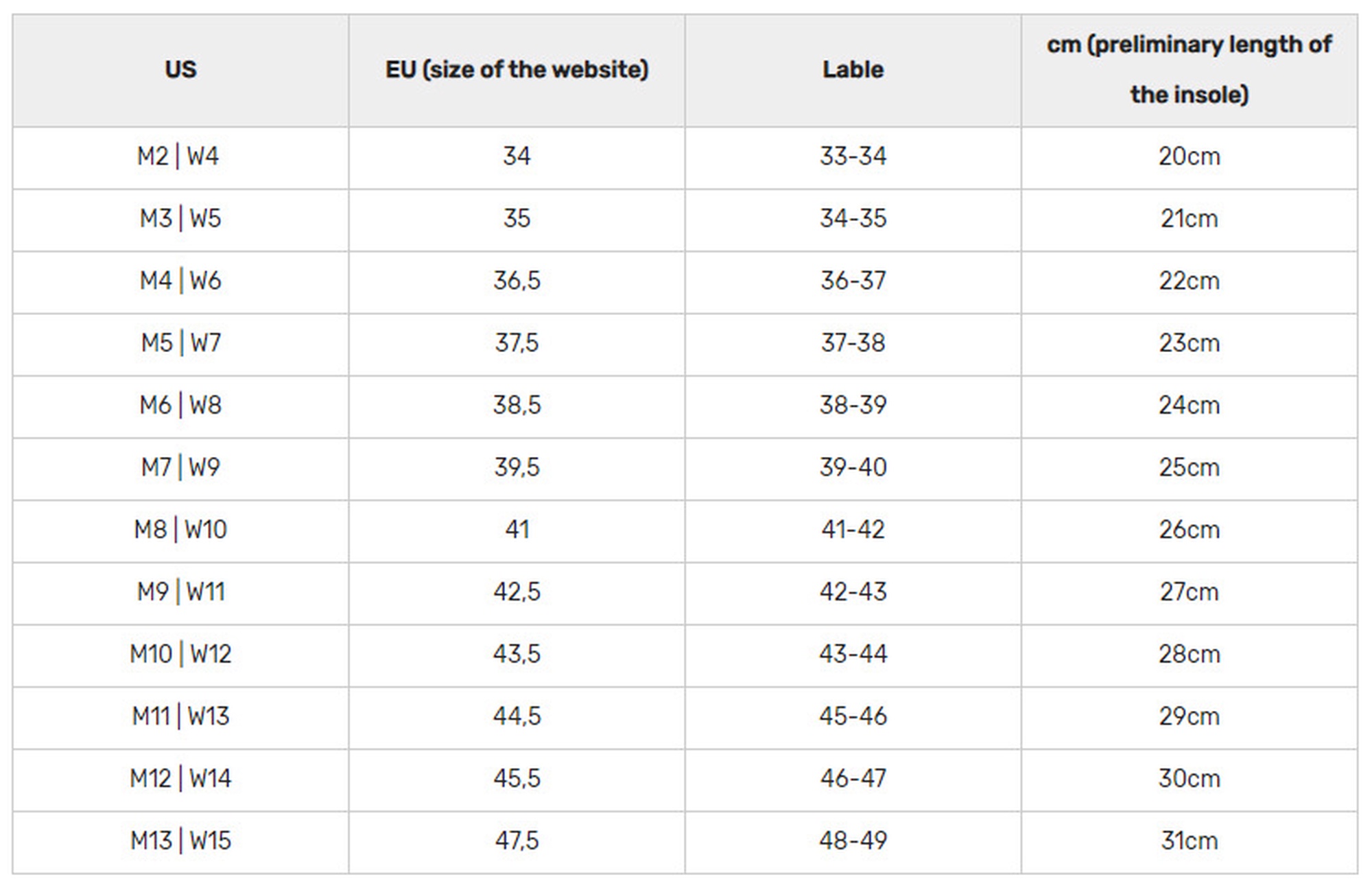Select the M2 | W4 size cell
Screen dimensions: 1372x888
coord(180,158)
